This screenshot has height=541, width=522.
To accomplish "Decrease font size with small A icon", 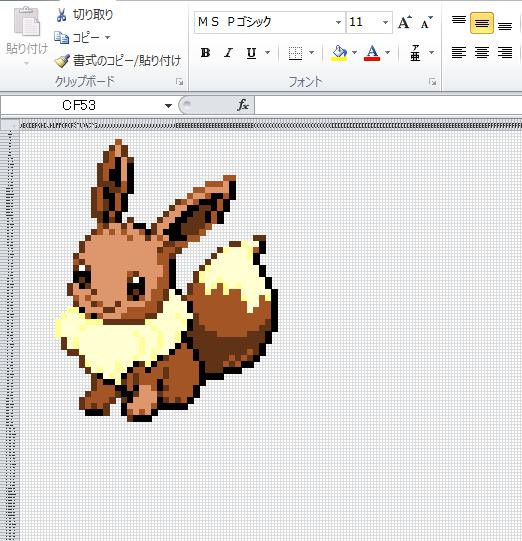I will coord(426,23).
